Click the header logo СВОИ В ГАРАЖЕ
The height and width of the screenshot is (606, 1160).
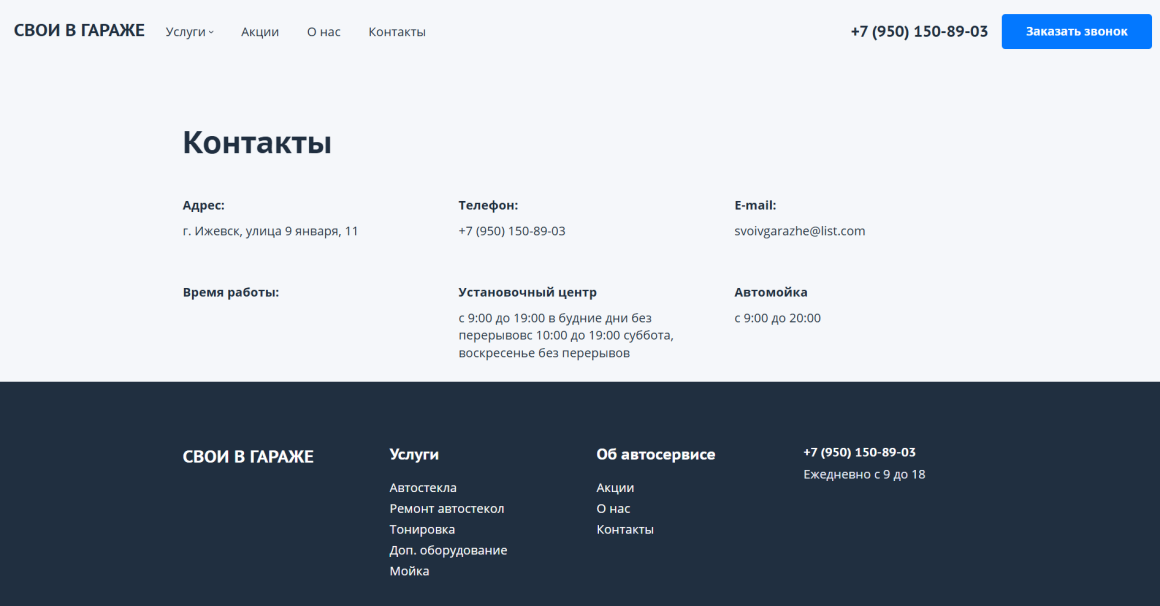(x=79, y=31)
